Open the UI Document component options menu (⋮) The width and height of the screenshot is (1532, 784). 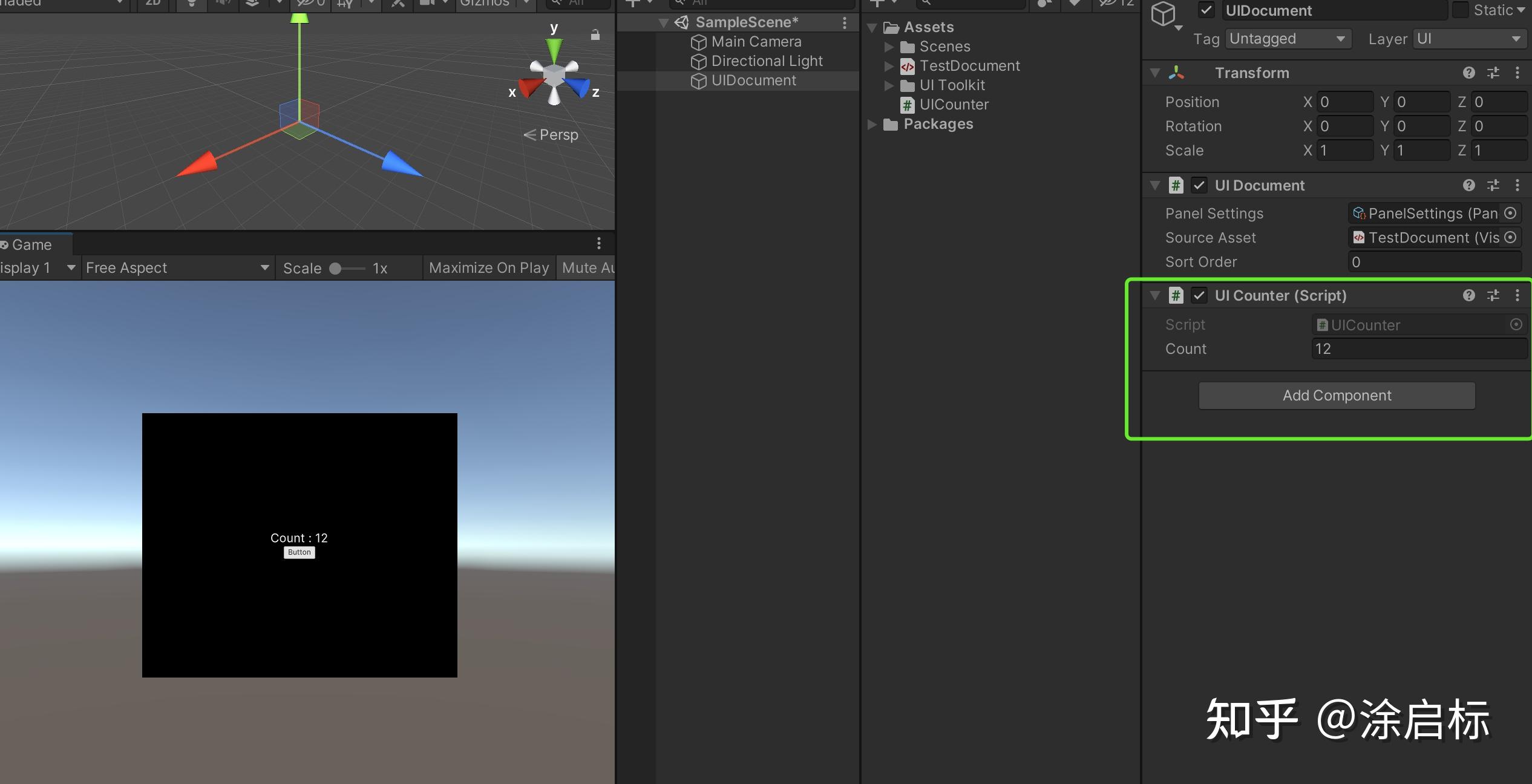click(1518, 185)
